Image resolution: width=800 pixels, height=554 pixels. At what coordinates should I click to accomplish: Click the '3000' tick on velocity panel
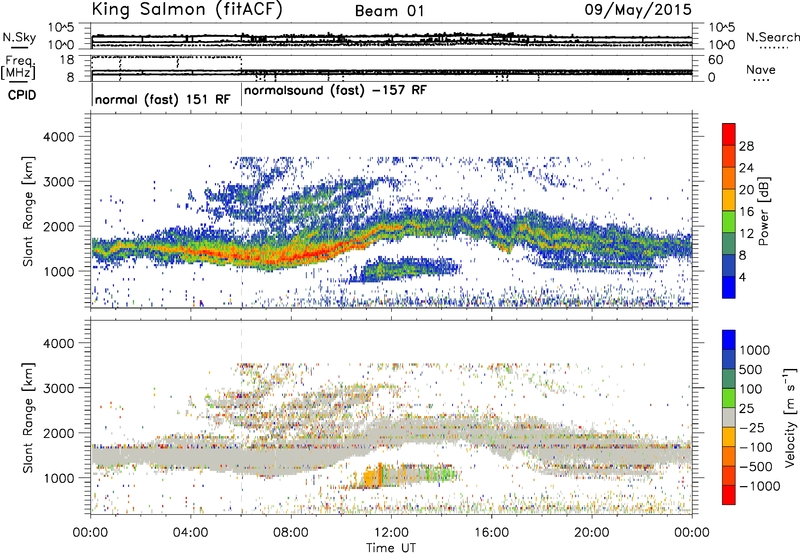(x=61, y=388)
